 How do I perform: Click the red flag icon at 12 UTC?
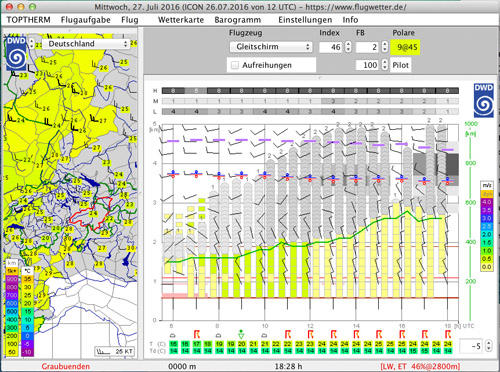tap(311, 334)
